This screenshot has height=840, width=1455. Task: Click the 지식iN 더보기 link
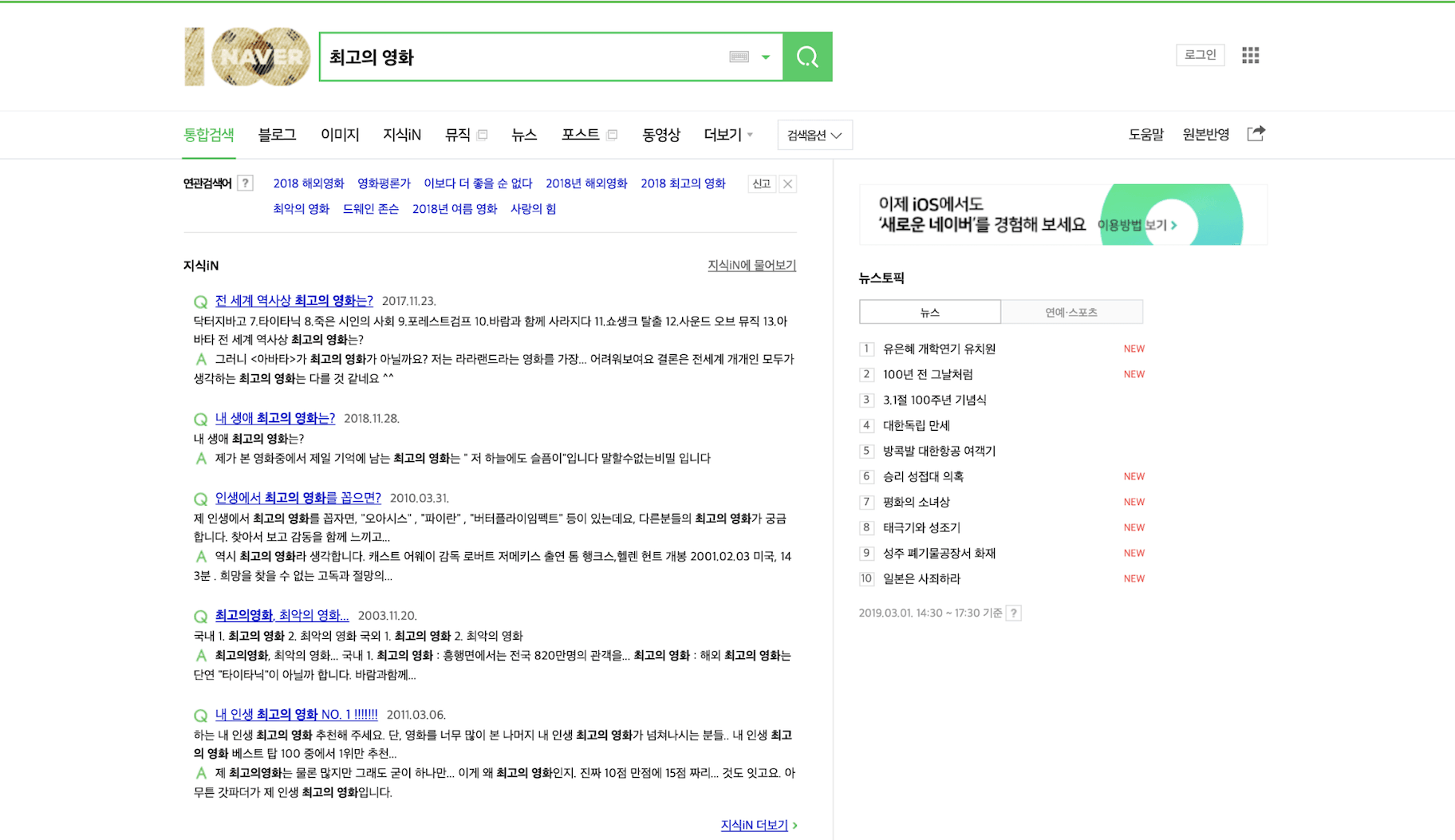(755, 825)
